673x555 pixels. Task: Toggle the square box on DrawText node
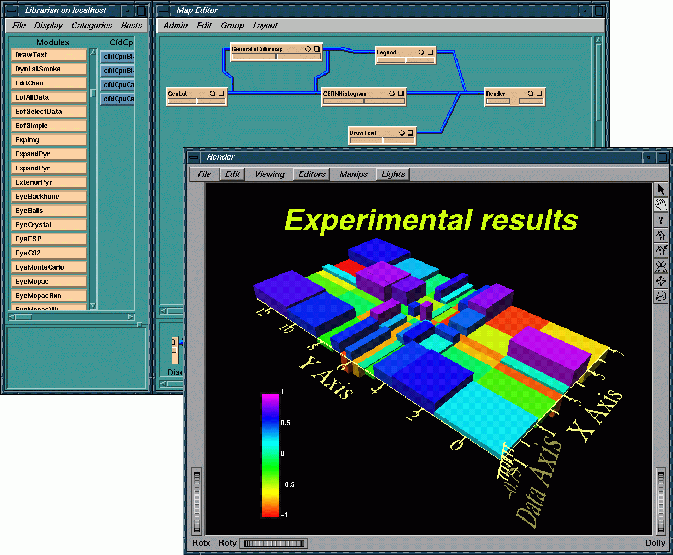[409, 132]
